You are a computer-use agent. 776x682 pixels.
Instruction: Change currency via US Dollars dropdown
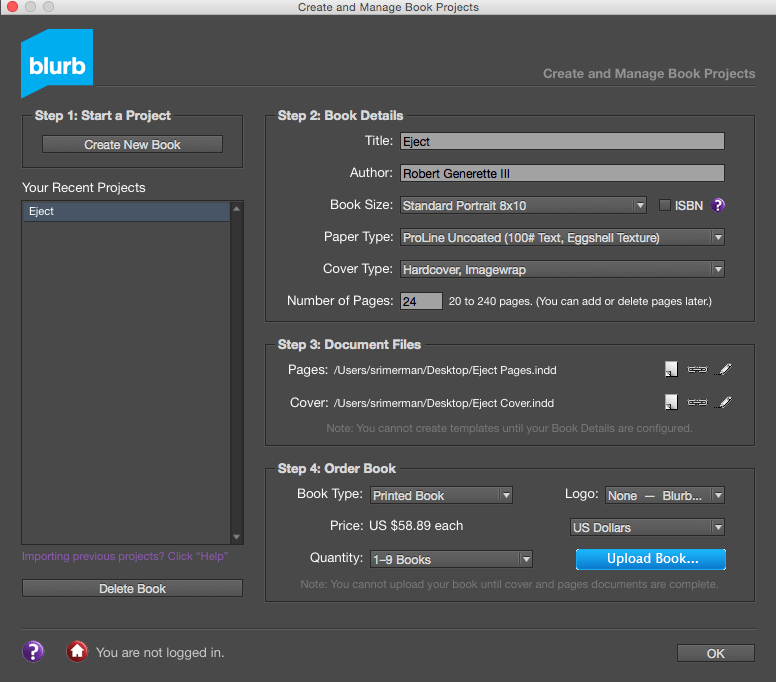[x=647, y=527]
